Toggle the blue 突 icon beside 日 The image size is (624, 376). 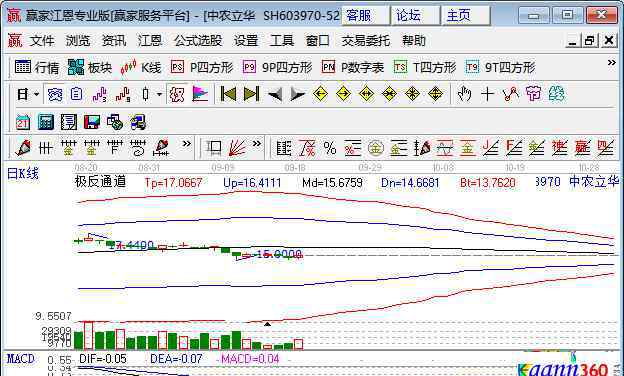click(55, 94)
